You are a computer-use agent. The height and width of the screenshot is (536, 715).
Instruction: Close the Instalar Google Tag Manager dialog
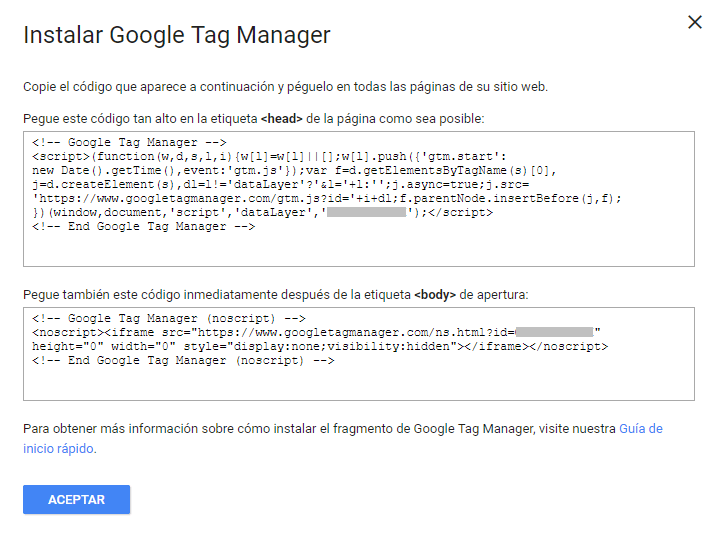[695, 23]
